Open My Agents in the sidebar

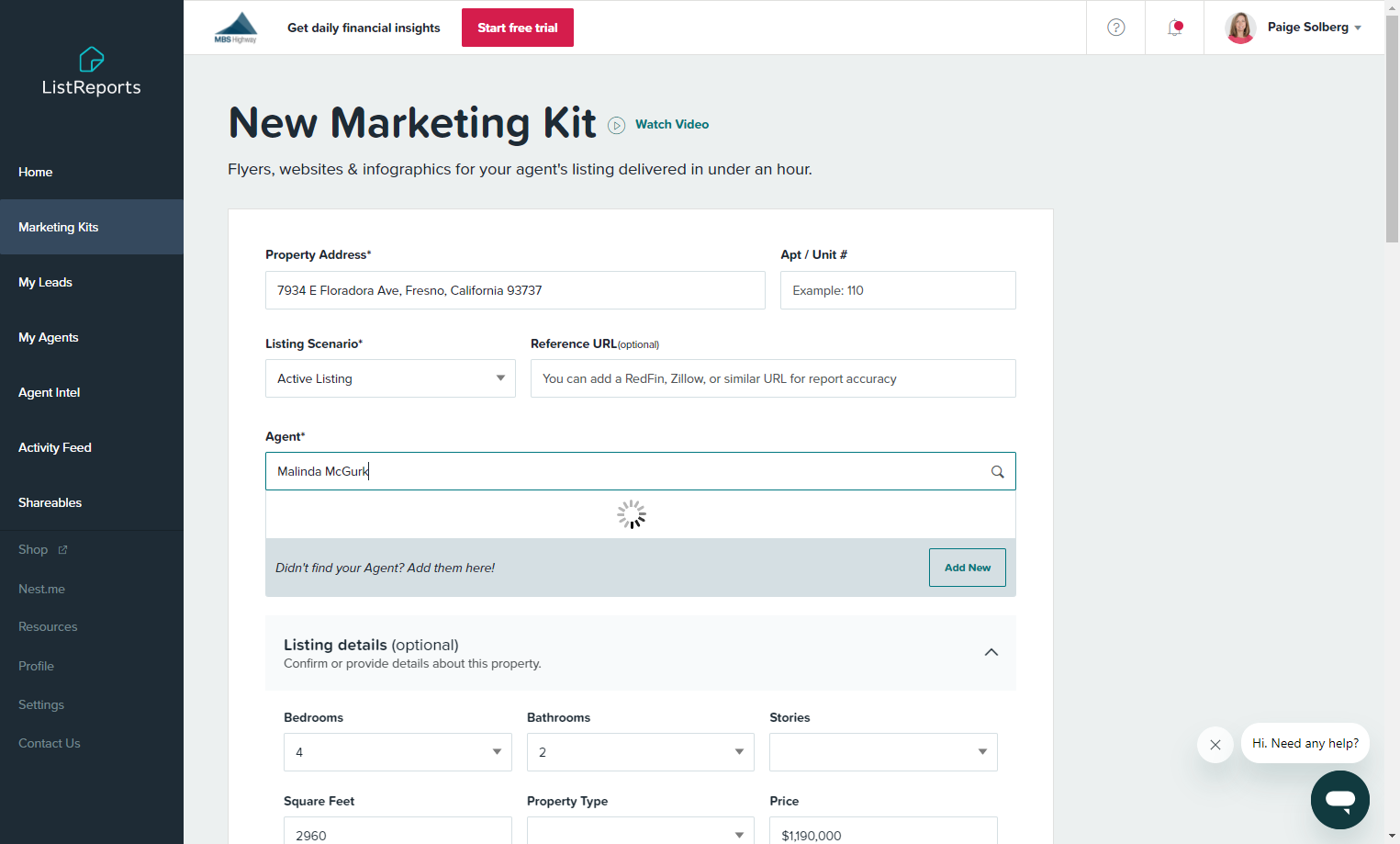click(x=92, y=337)
